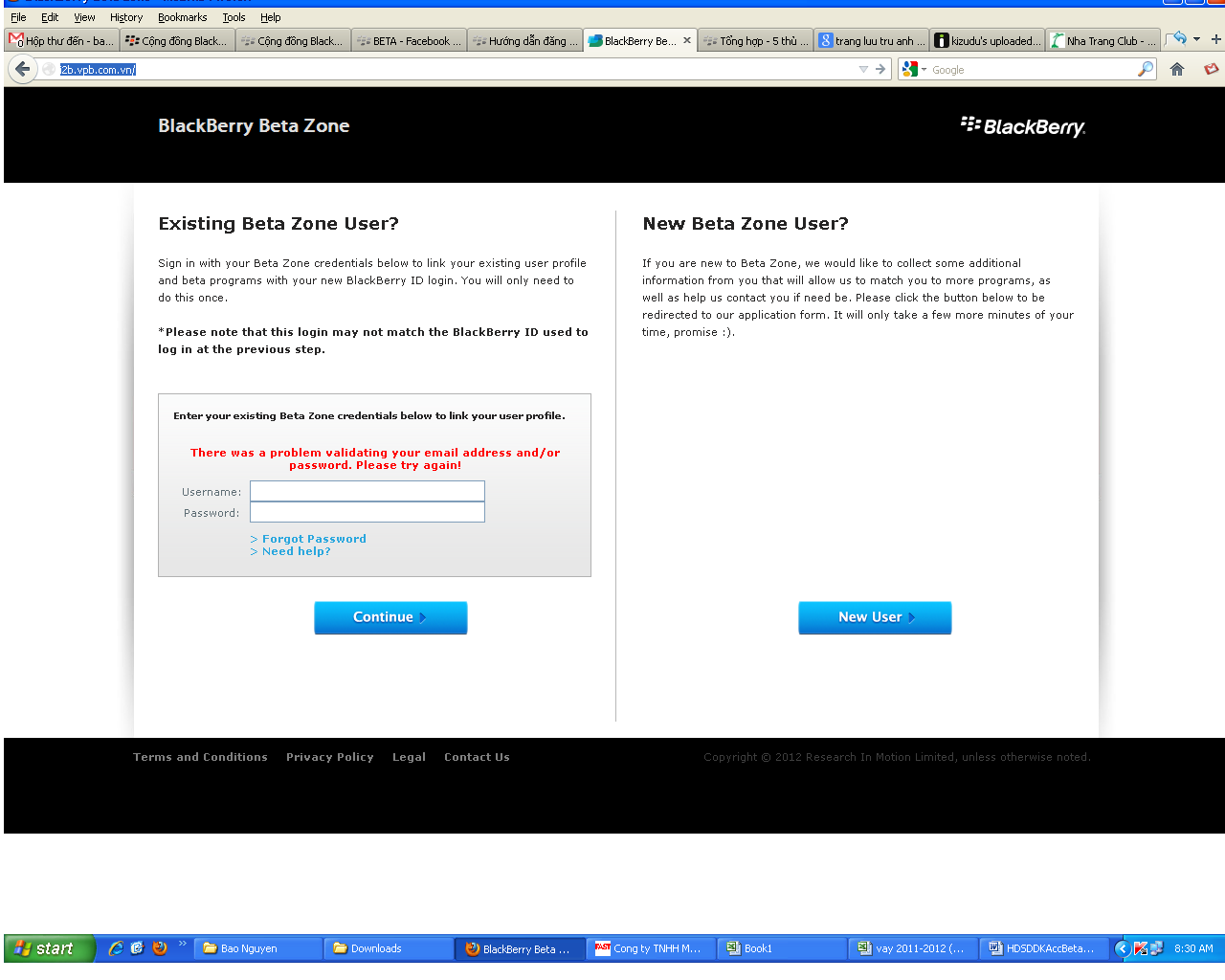The height and width of the screenshot is (980, 1225).
Task: Open the Privacy Policy footer link
Action: 329,757
